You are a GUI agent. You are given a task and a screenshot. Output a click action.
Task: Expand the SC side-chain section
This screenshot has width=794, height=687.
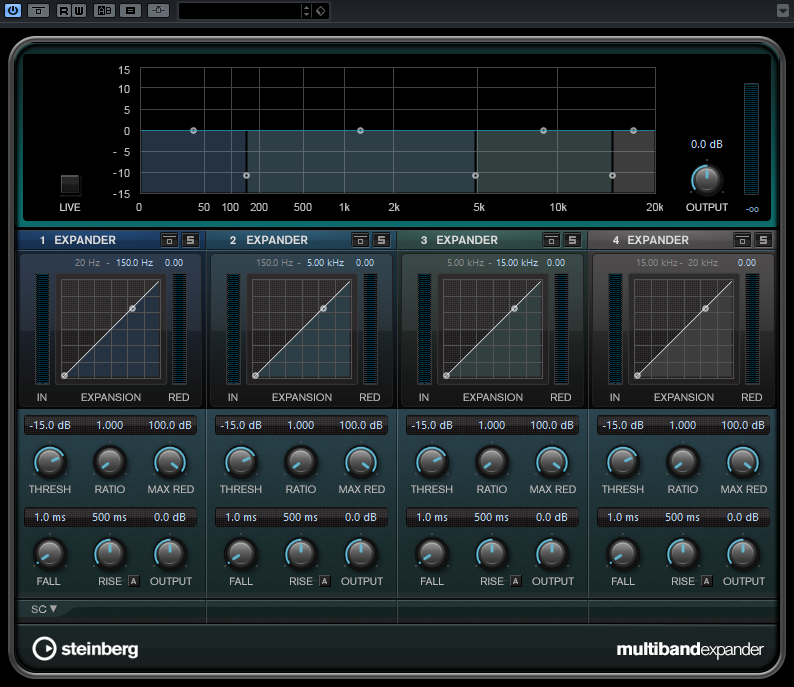(44, 609)
